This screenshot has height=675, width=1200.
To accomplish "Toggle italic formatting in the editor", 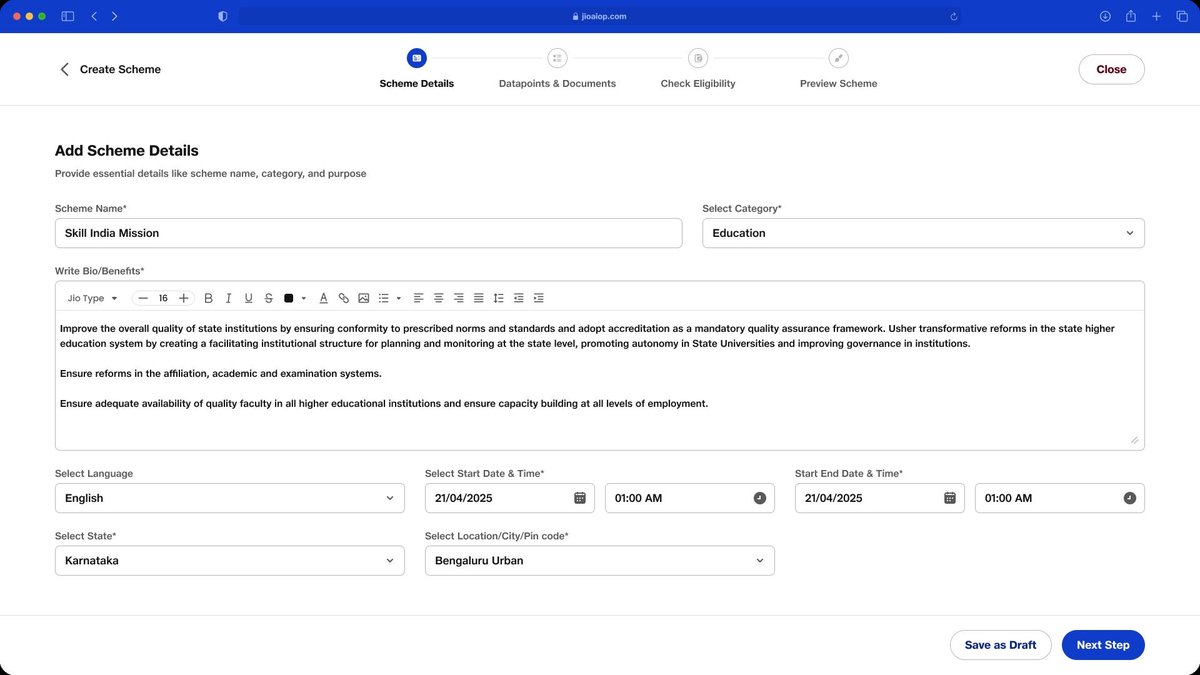I will 228,298.
